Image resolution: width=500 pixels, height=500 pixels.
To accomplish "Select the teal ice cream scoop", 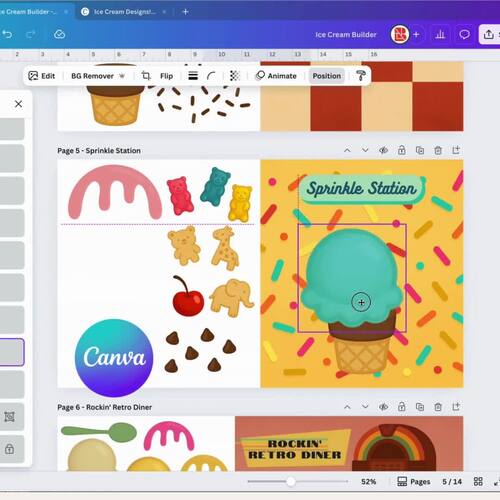I will tap(352, 277).
